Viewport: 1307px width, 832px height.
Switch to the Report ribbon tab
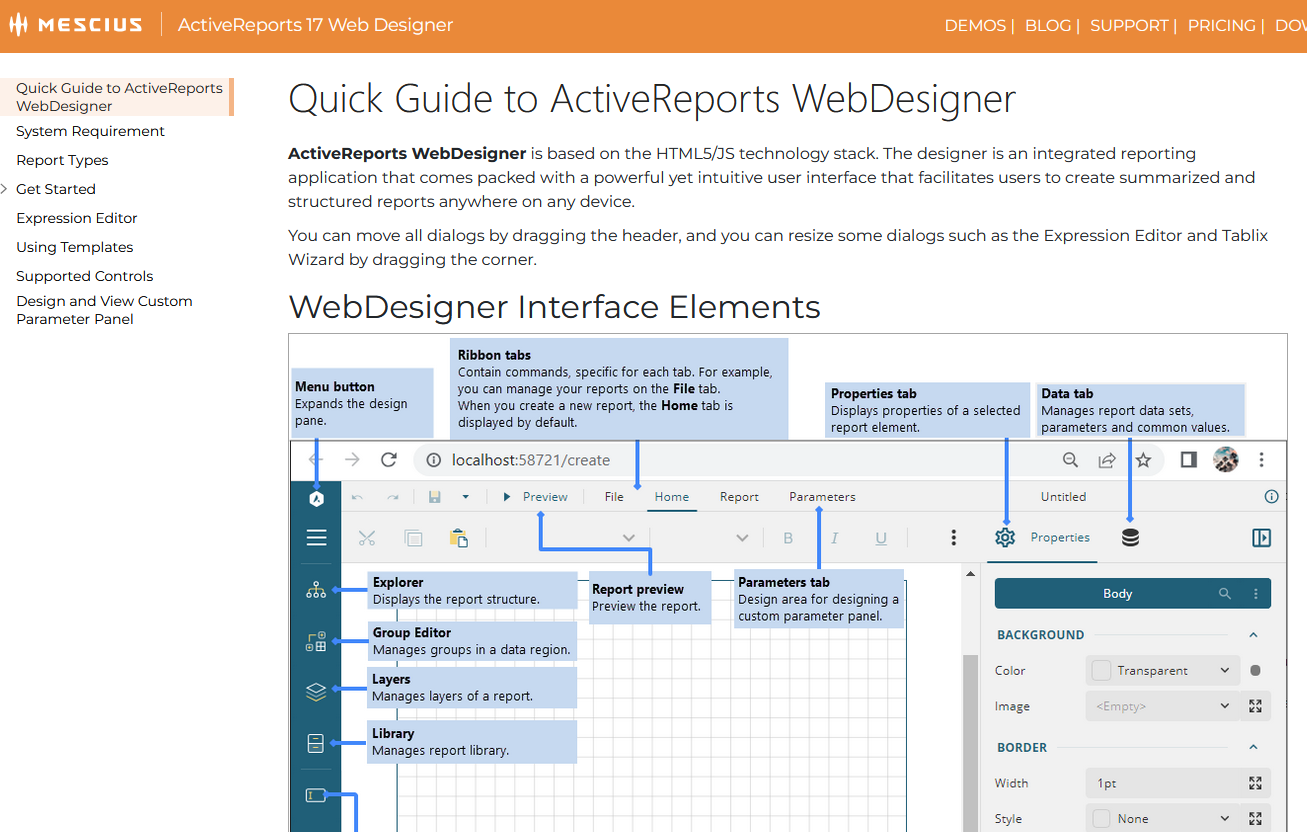point(738,496)
